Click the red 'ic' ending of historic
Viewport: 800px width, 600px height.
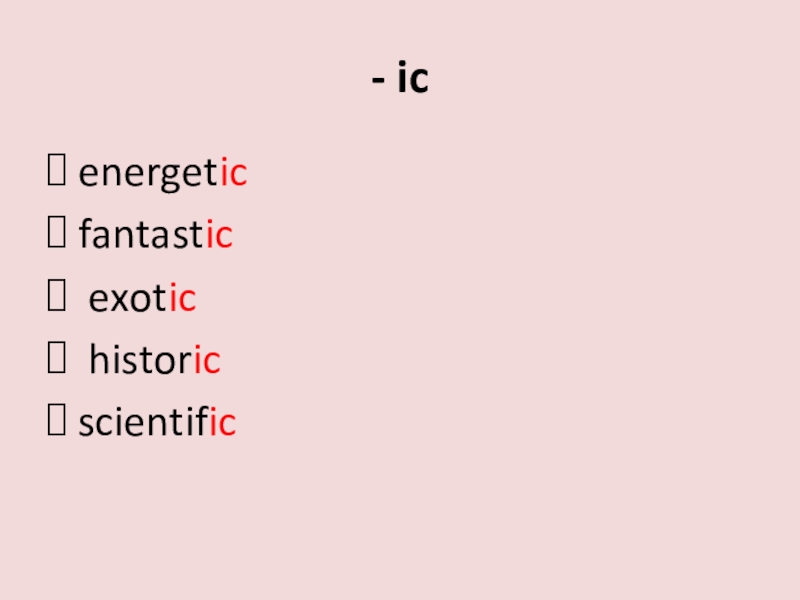click(206, 361)
